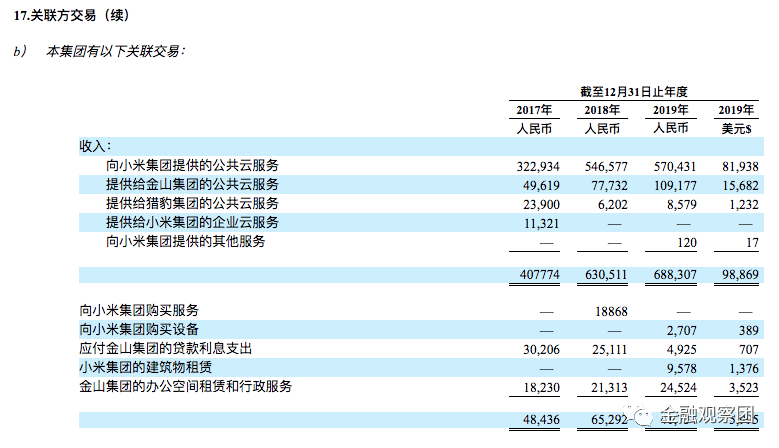Click the value 109,177

[675, 186]
